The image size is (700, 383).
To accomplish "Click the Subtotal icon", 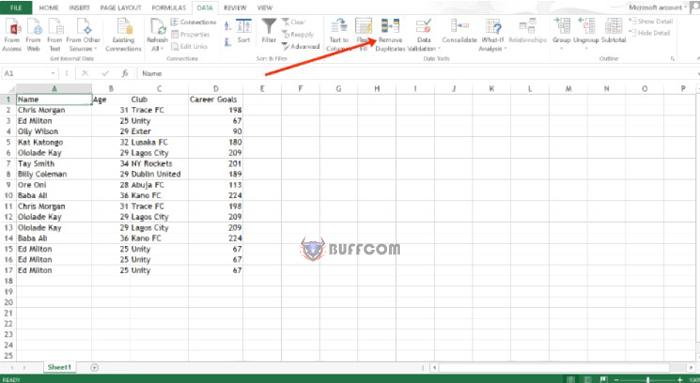I will 613,26.
